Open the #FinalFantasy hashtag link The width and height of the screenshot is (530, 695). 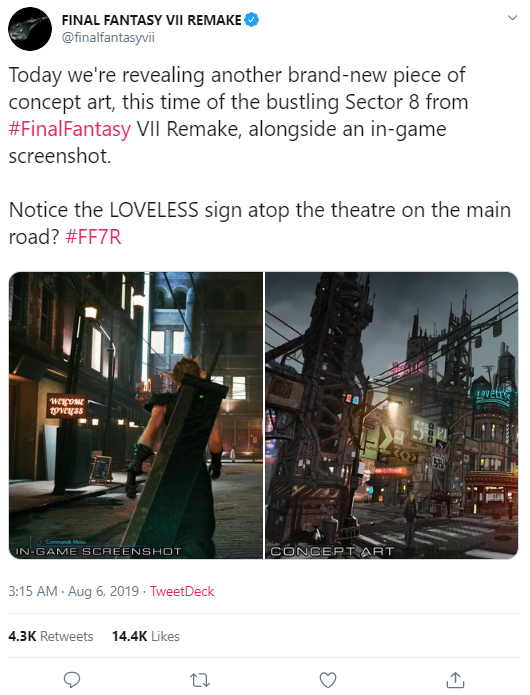coord(70,129)
